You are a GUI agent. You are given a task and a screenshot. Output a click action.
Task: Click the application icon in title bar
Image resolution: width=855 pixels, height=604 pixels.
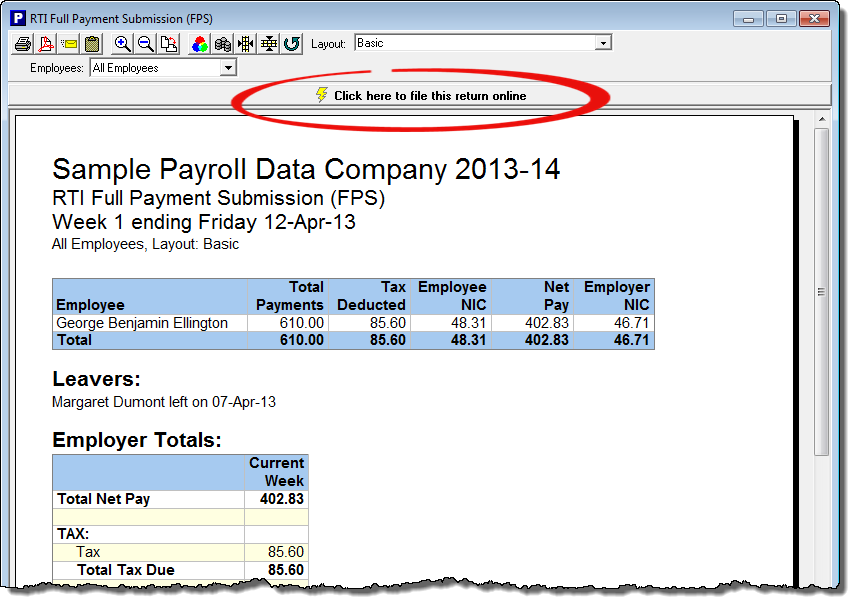click(17, 18)
